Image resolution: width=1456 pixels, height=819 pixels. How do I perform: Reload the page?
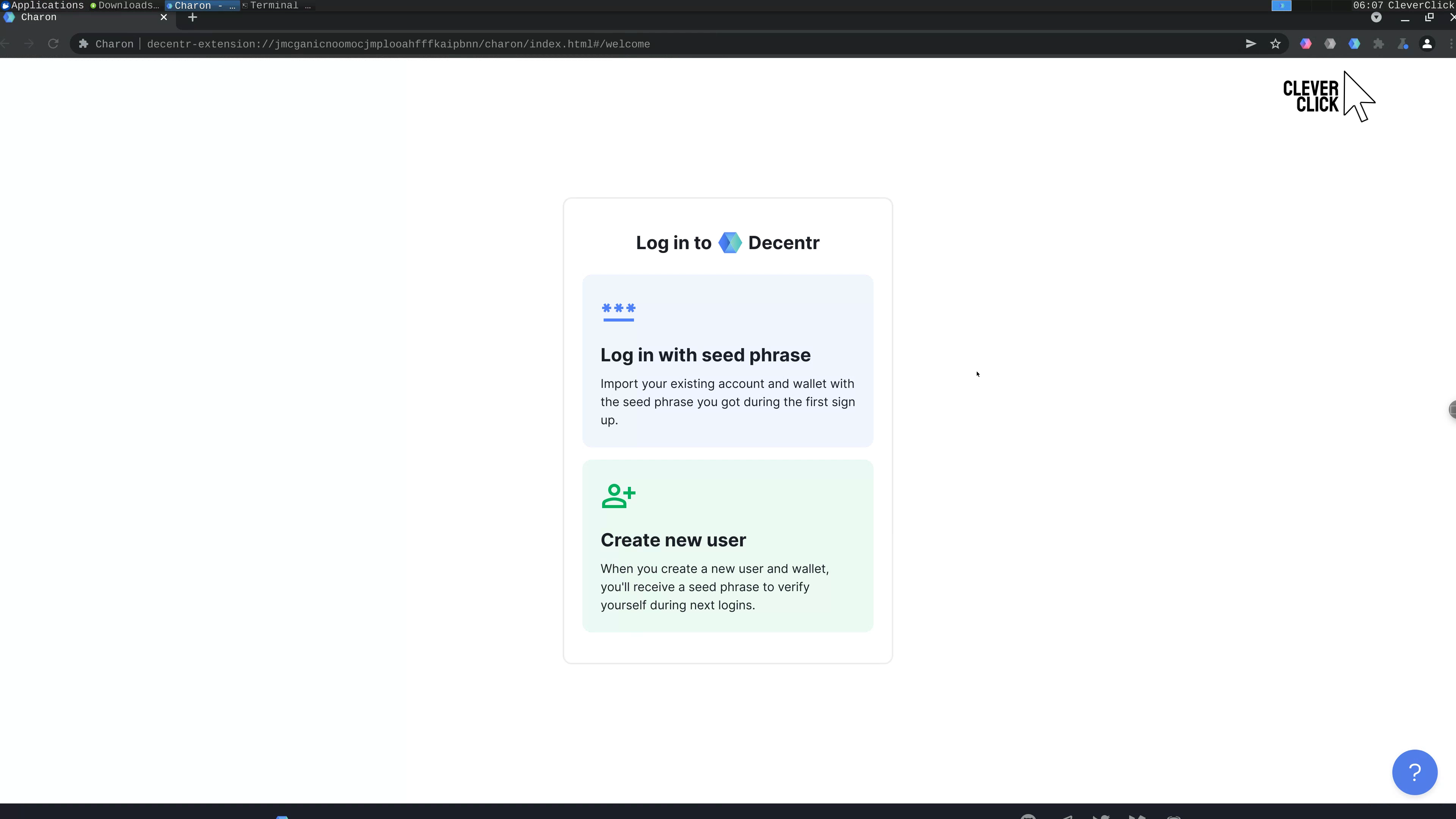point(53,44)
